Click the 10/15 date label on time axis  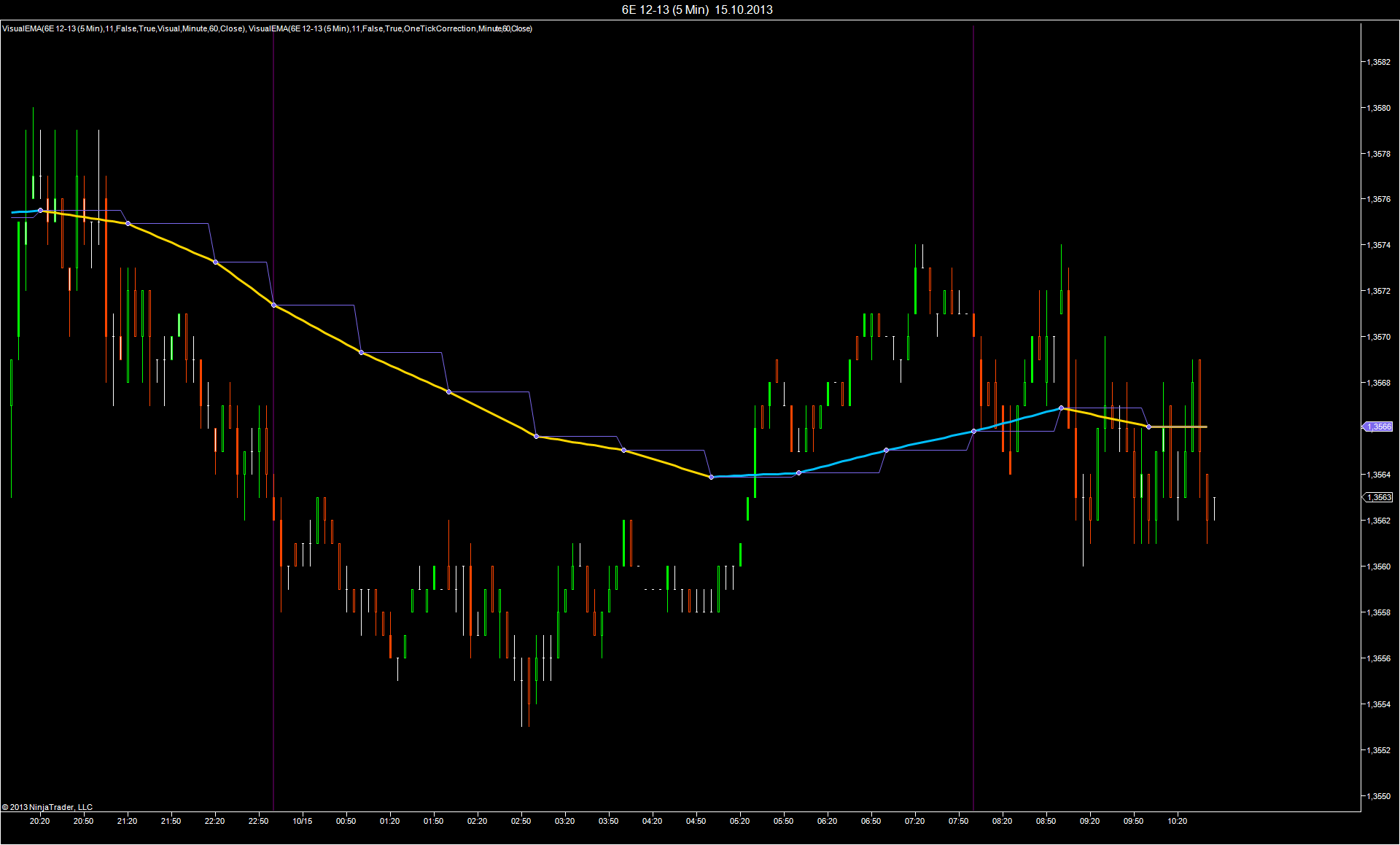pyautogui.click(x=302, y=821)
